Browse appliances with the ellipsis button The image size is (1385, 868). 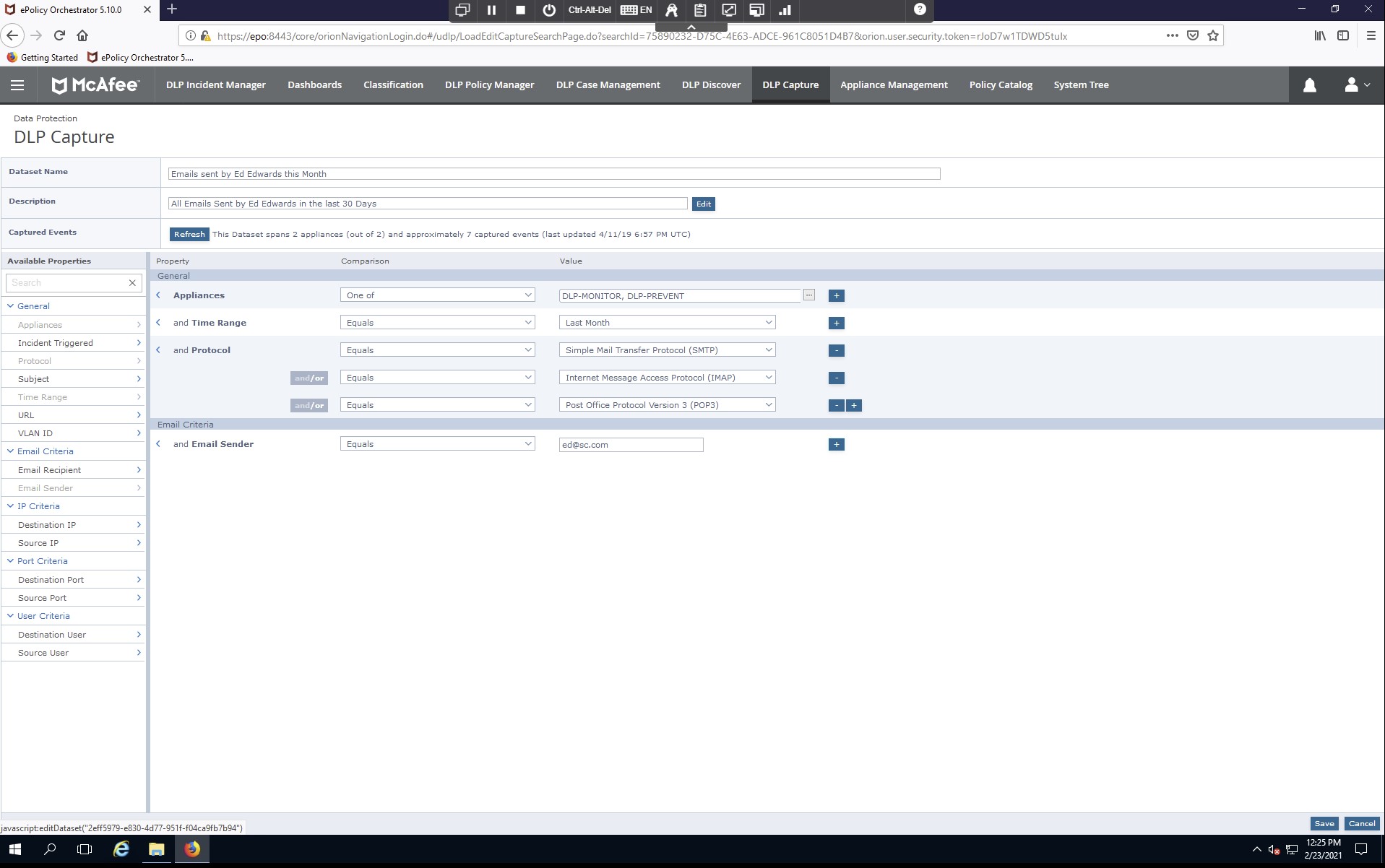[x=809, y=295]
